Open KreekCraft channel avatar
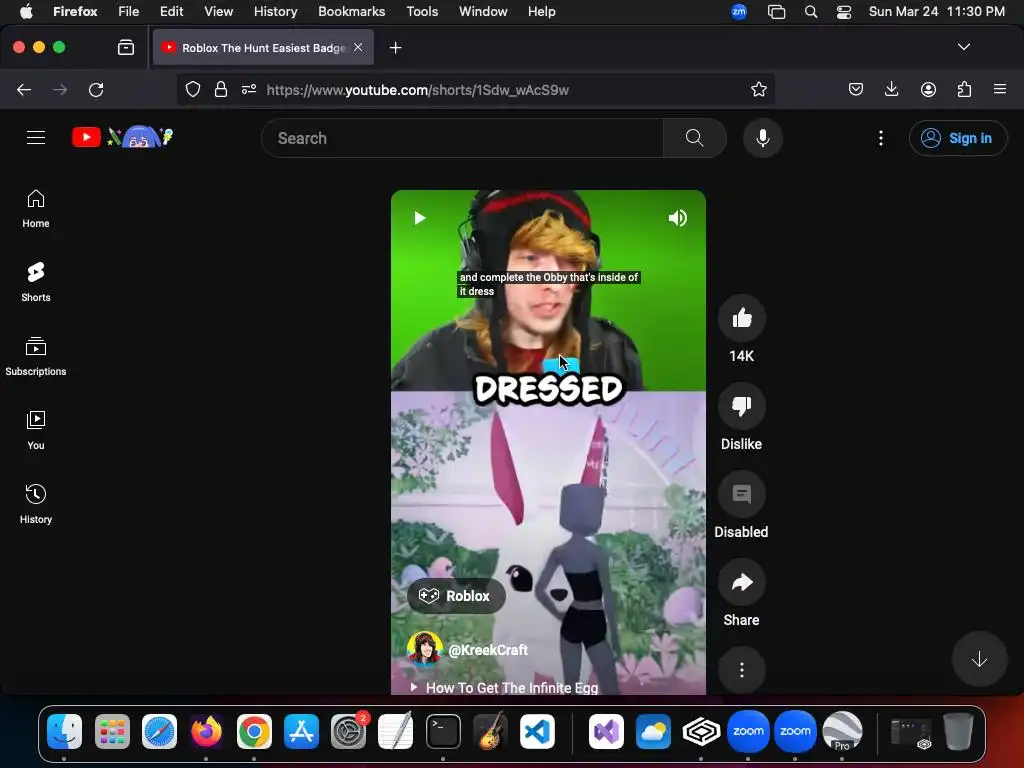1024x768 pixels. pyautogui.click(x=424, y=648)
